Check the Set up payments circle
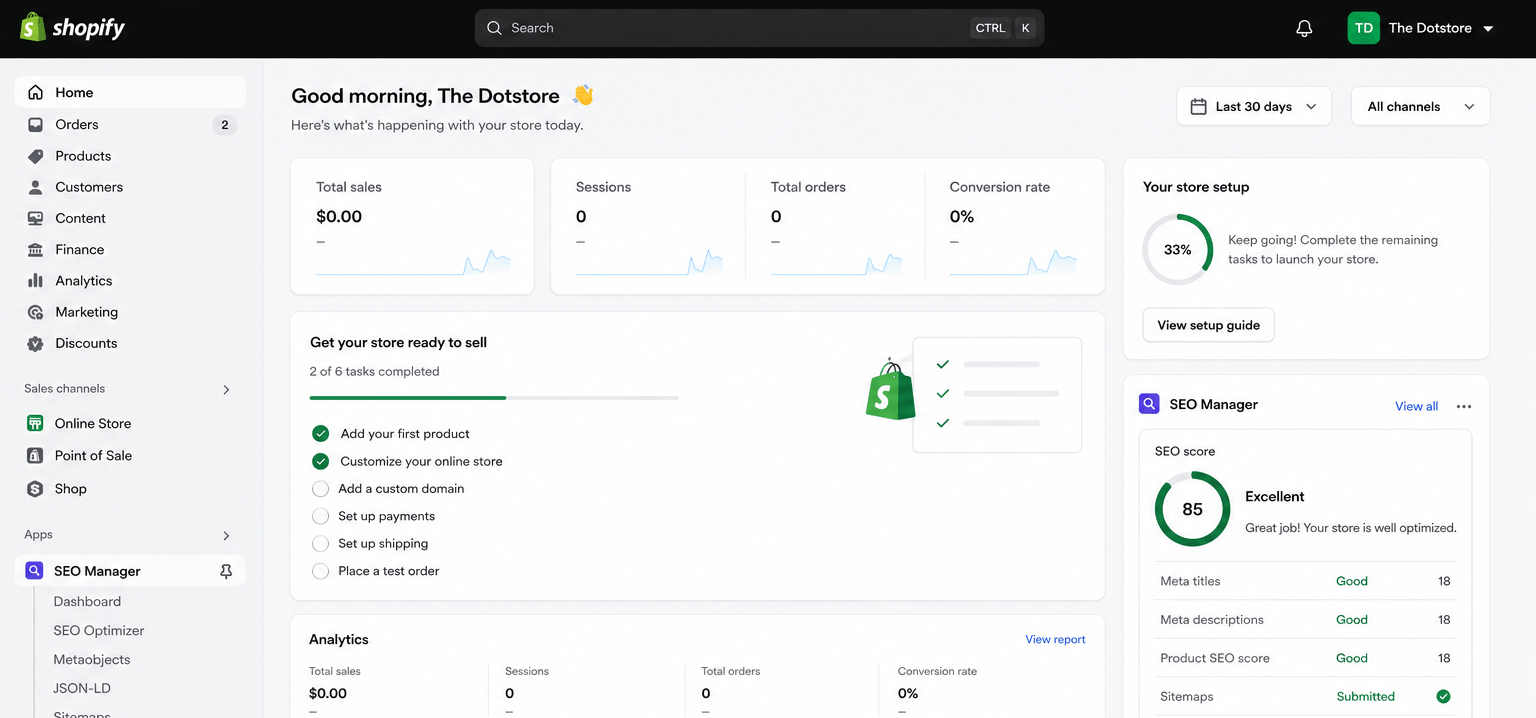Screen dimensions: 1536x718 click(320, 516)
